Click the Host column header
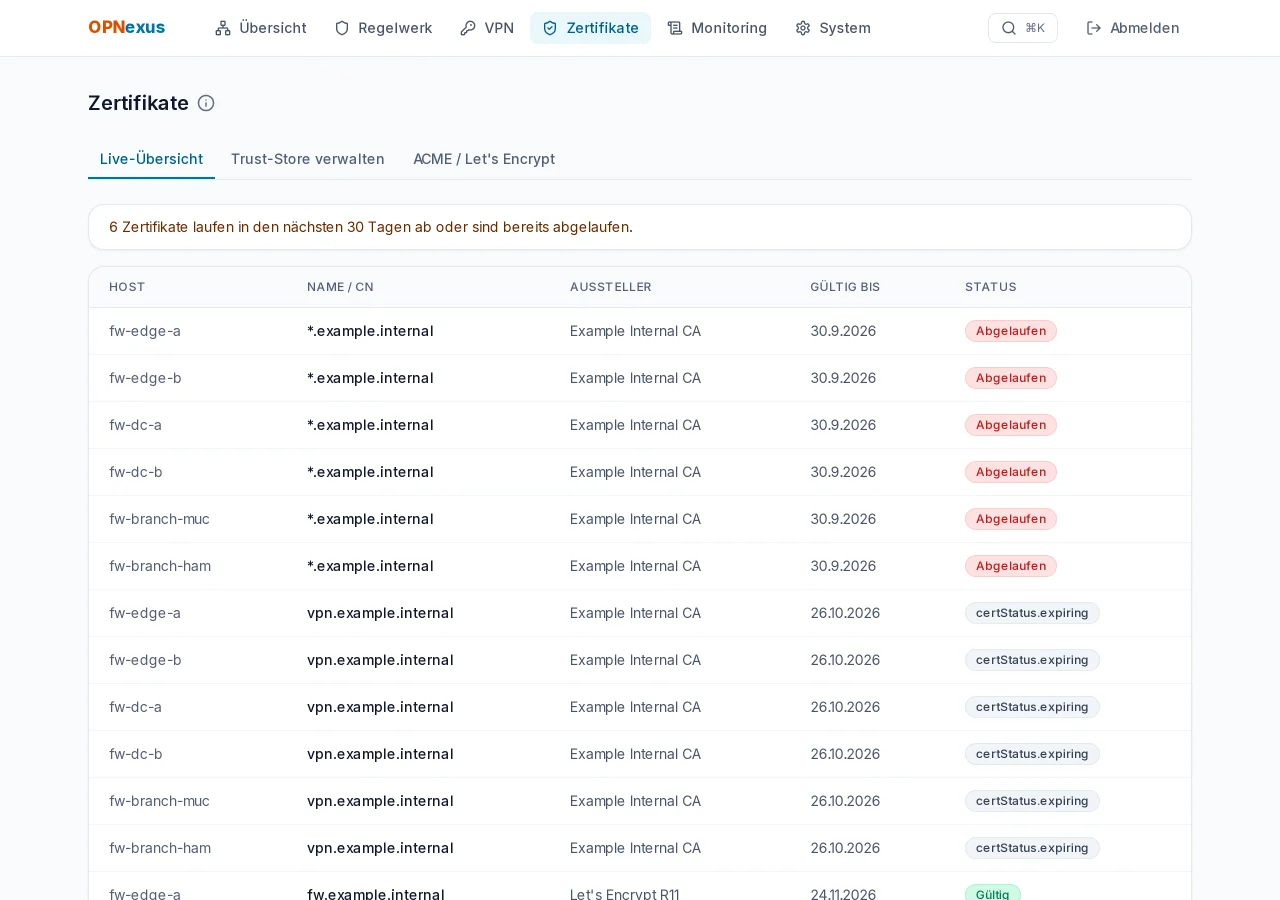 tap(127, 287)
